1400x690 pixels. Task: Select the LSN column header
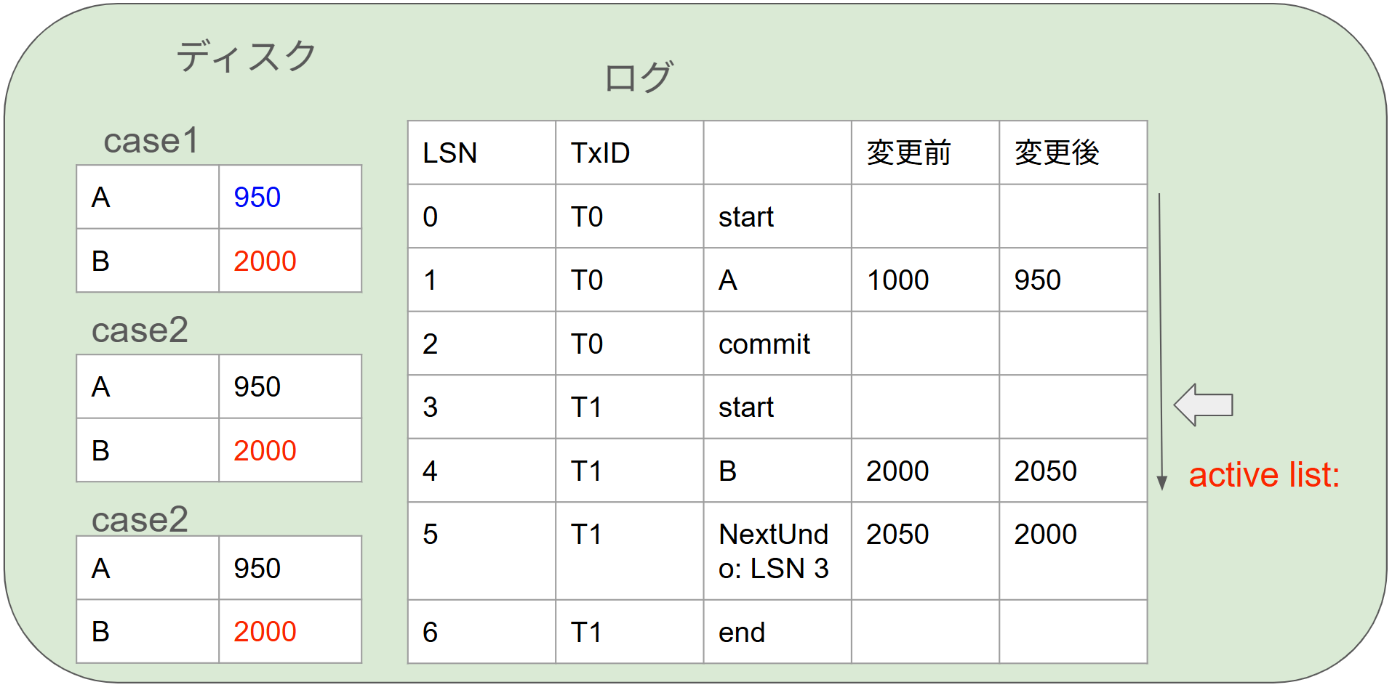point(482,153)
